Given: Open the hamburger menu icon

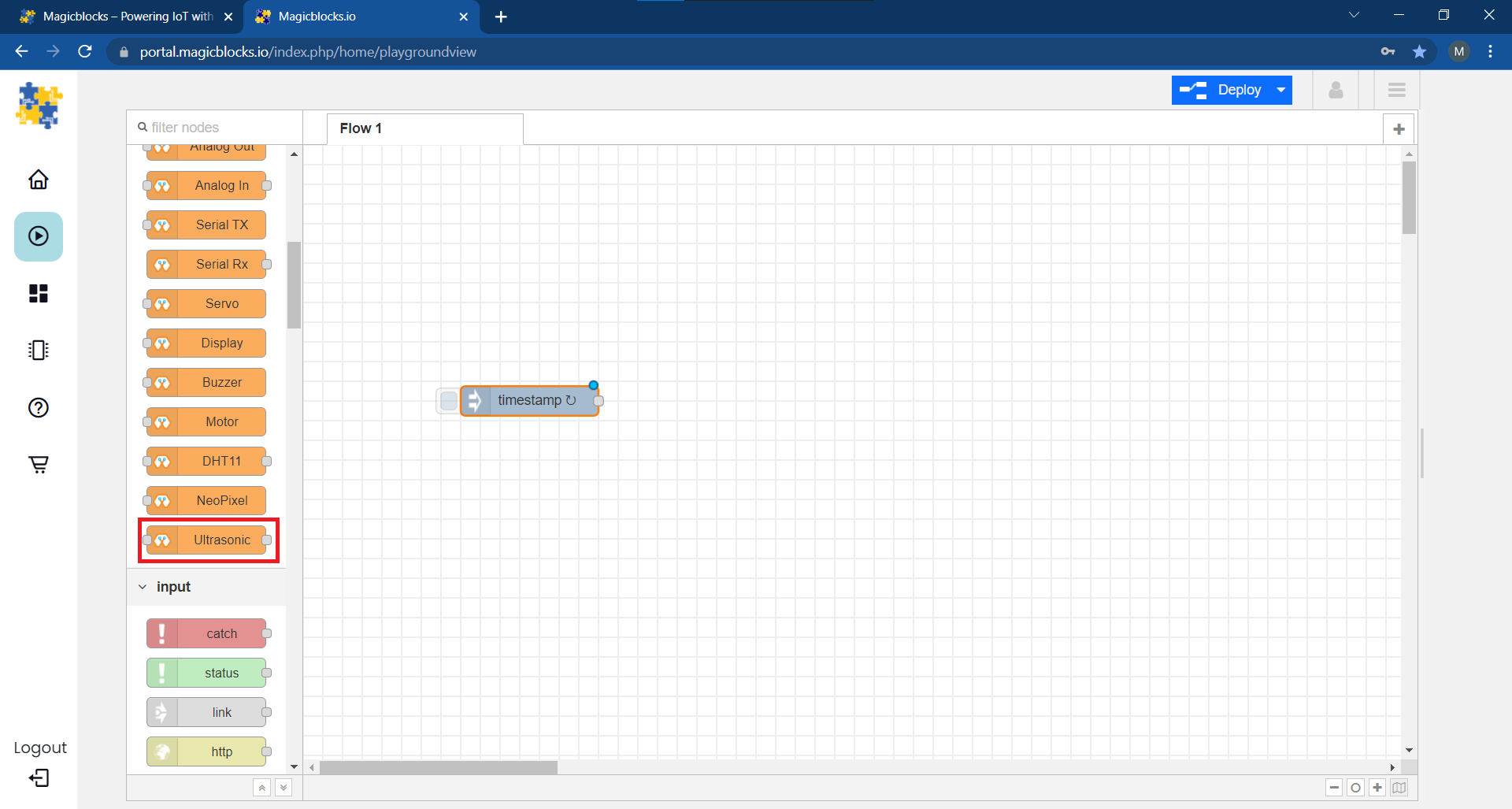Looking at the screenshot, I should 1396,90.
